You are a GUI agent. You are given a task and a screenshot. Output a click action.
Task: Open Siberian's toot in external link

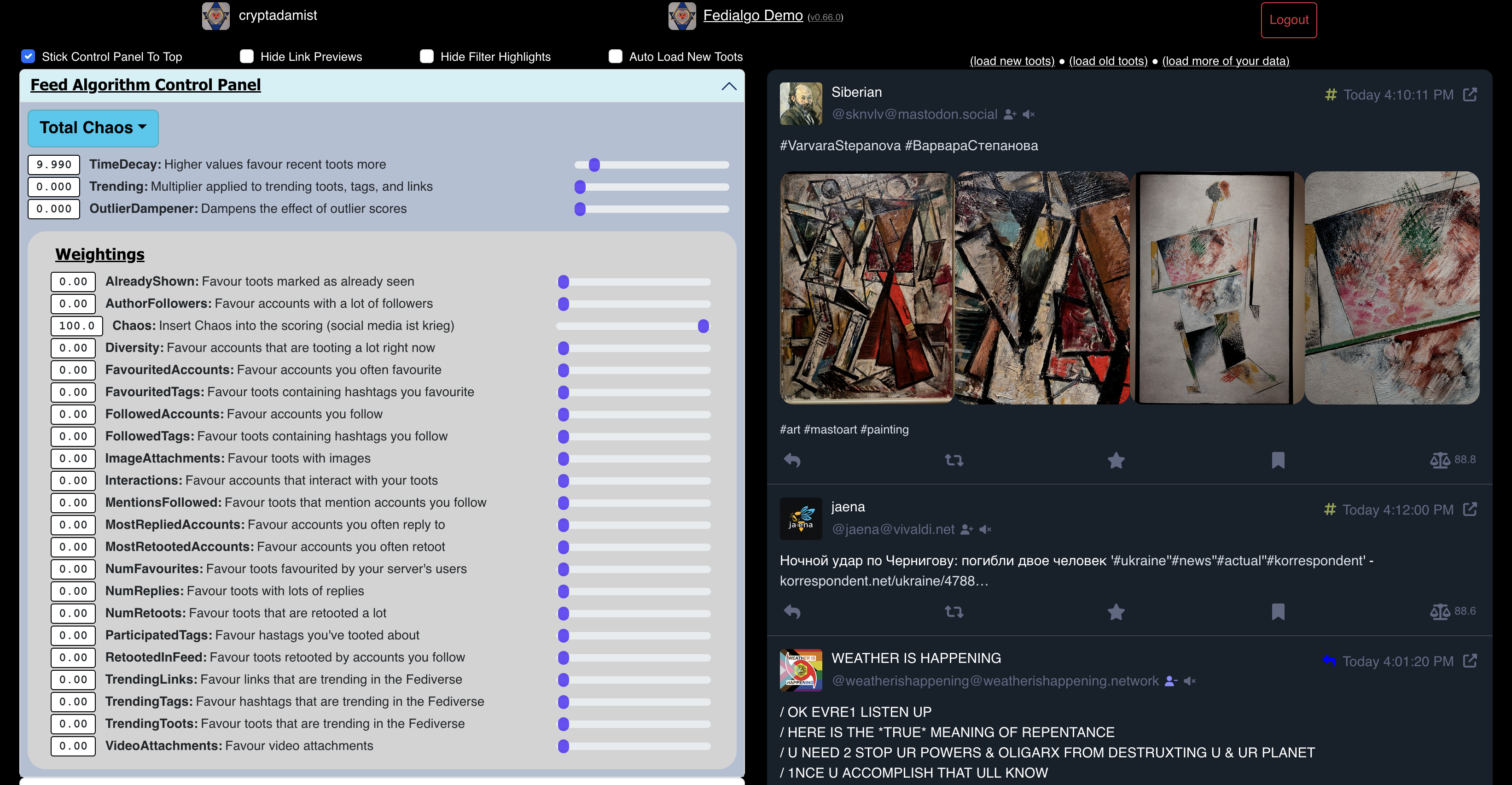[x=1470, y=94]
